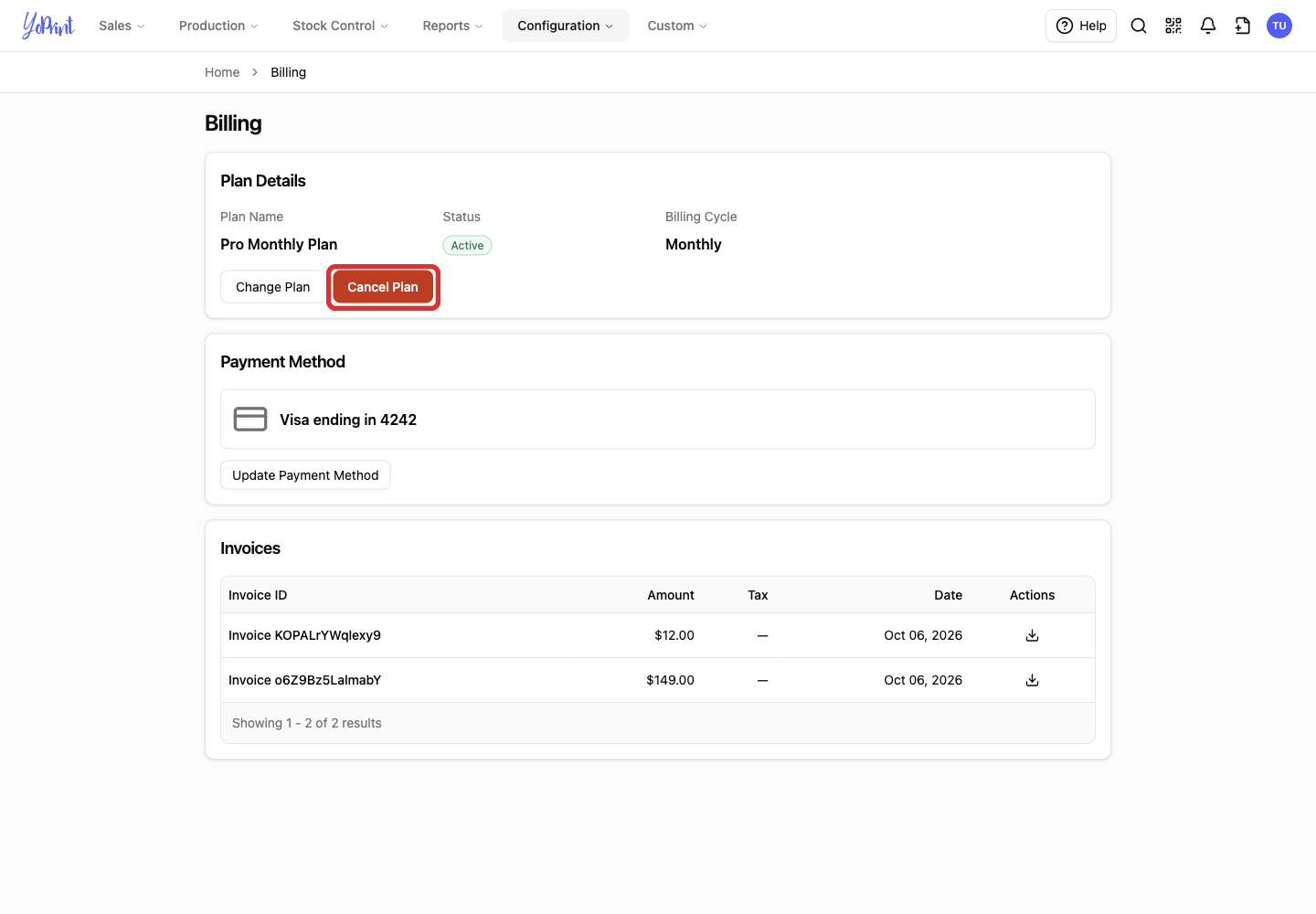Open the Custom menu
The image size is (1316, 914).
click(x=677, y=26)
